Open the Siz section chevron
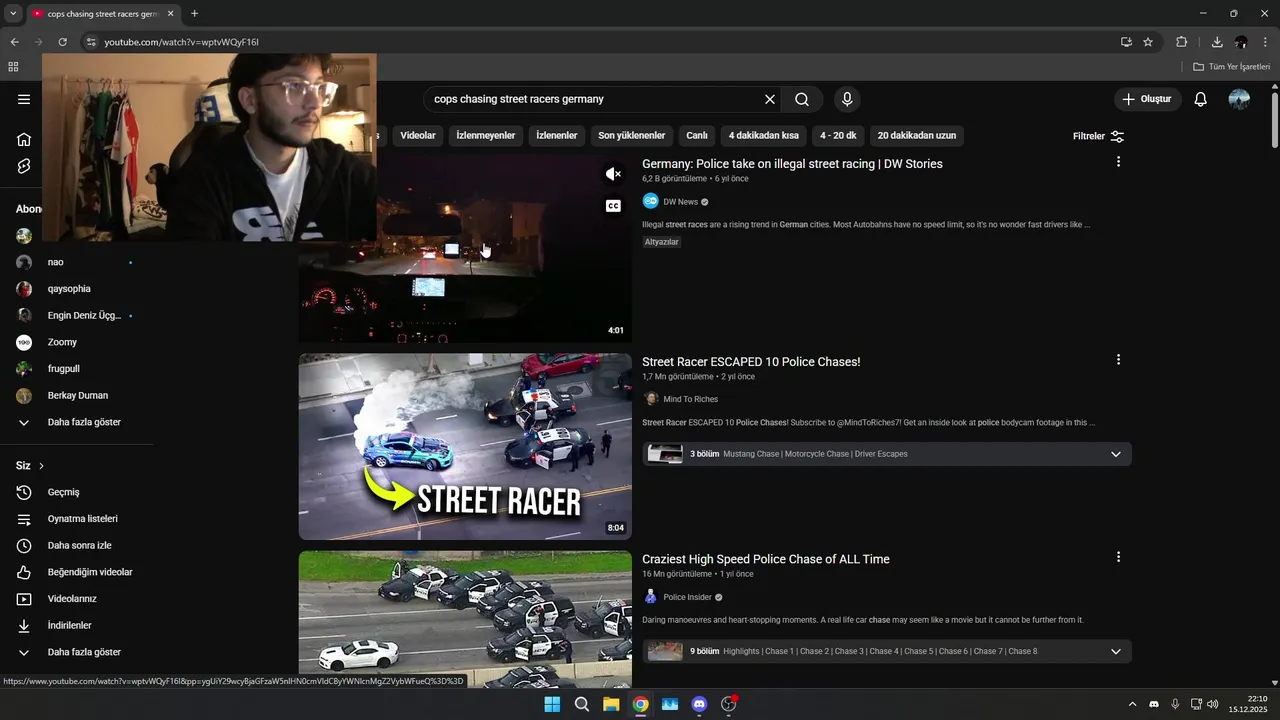 pos(41,466)
